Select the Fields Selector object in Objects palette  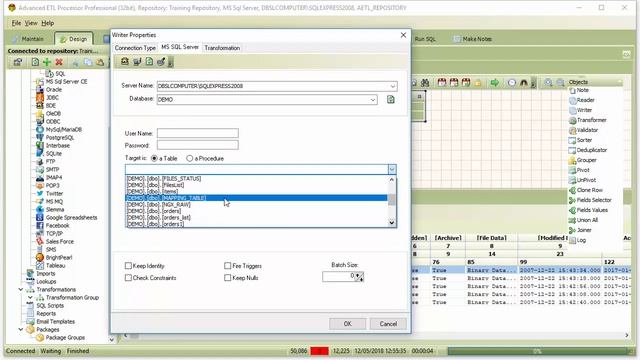point(590,200)
